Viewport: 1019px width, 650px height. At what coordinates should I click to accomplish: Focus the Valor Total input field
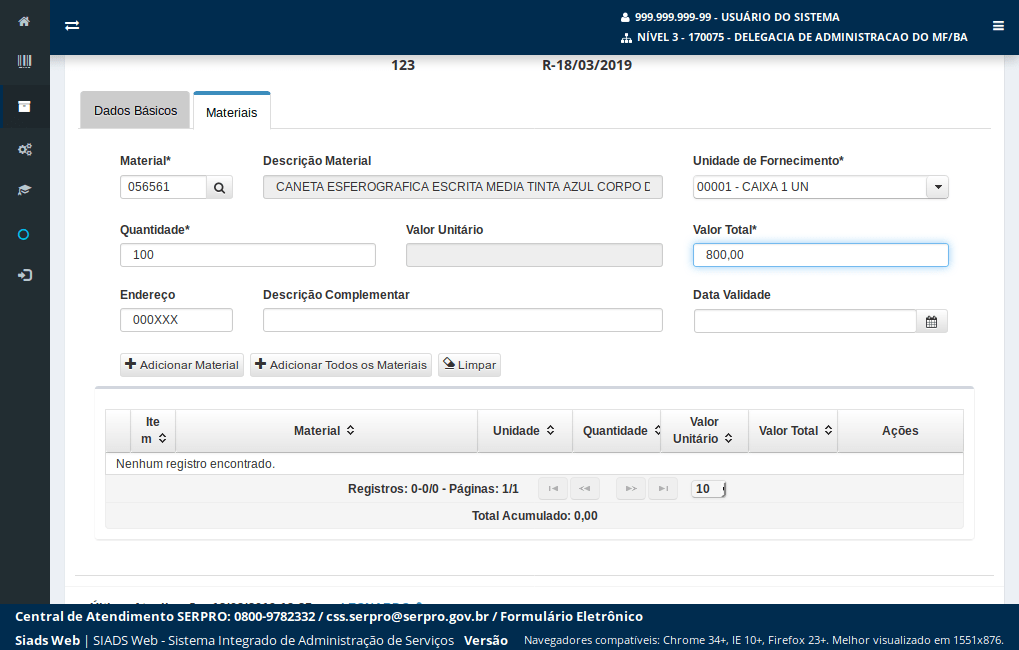[x=821, y=255]
